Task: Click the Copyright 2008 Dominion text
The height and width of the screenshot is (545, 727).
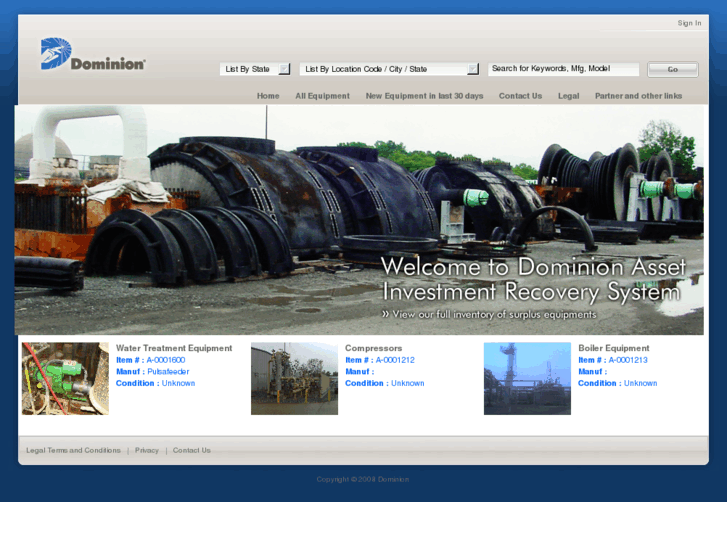Action: tap(363, 479)
